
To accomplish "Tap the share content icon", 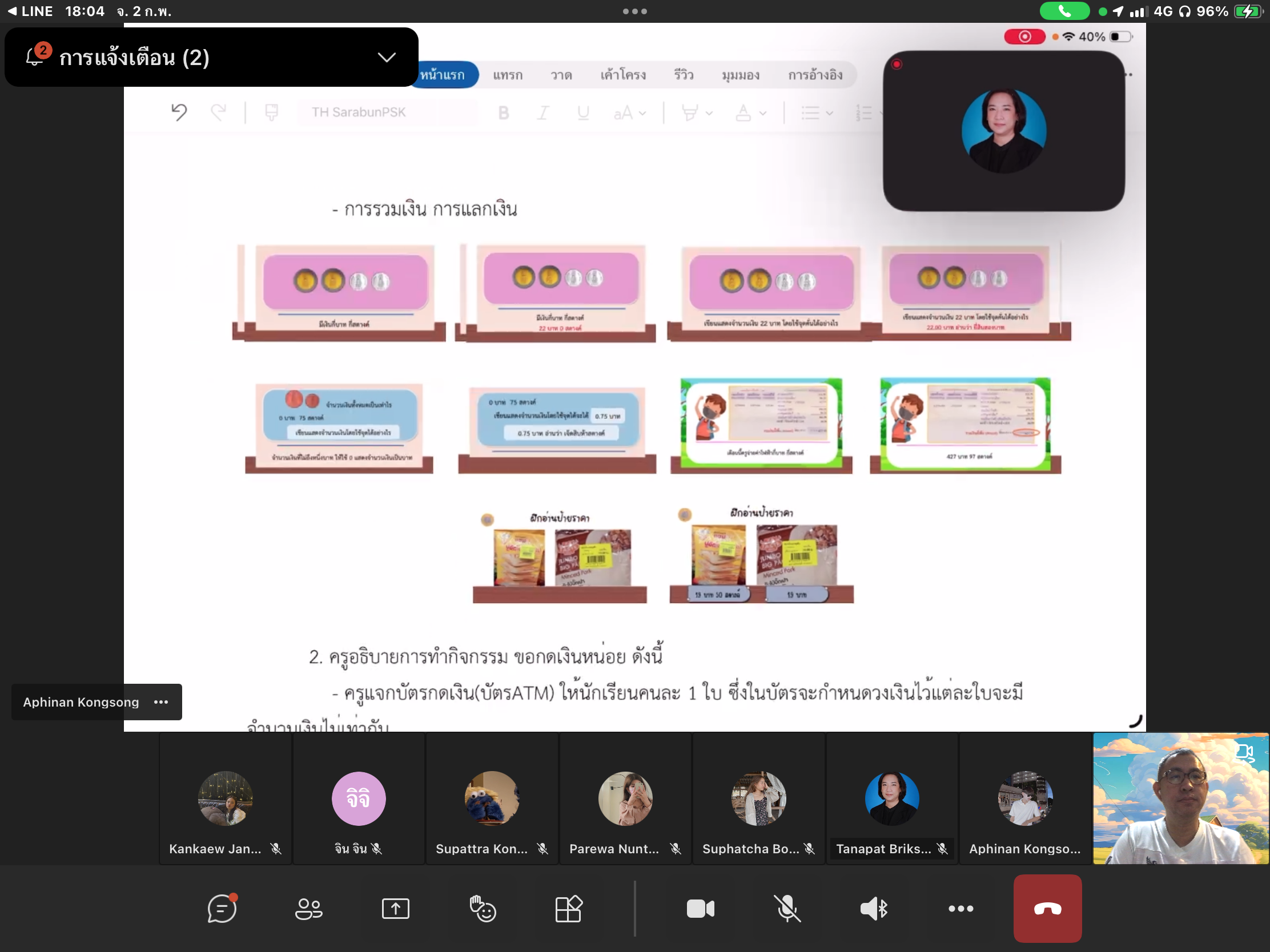I will (x=395, y=909).
